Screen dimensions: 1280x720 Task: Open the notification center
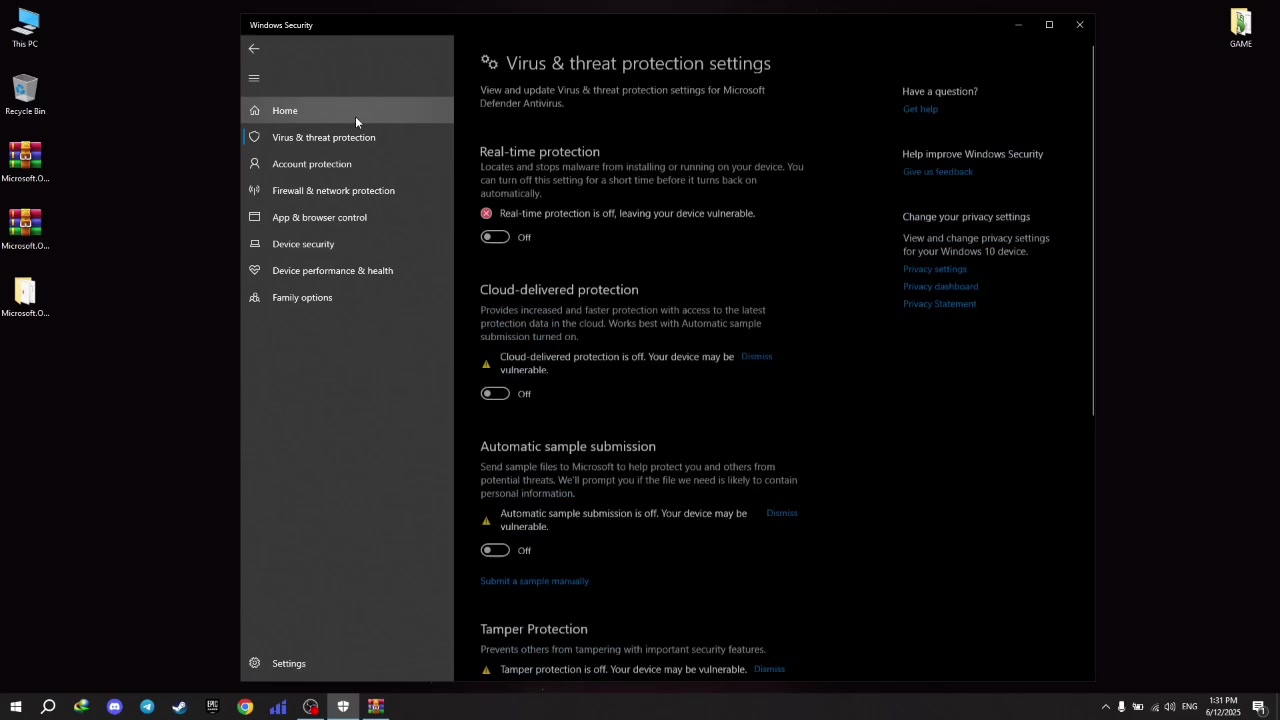pos(1259,707)
